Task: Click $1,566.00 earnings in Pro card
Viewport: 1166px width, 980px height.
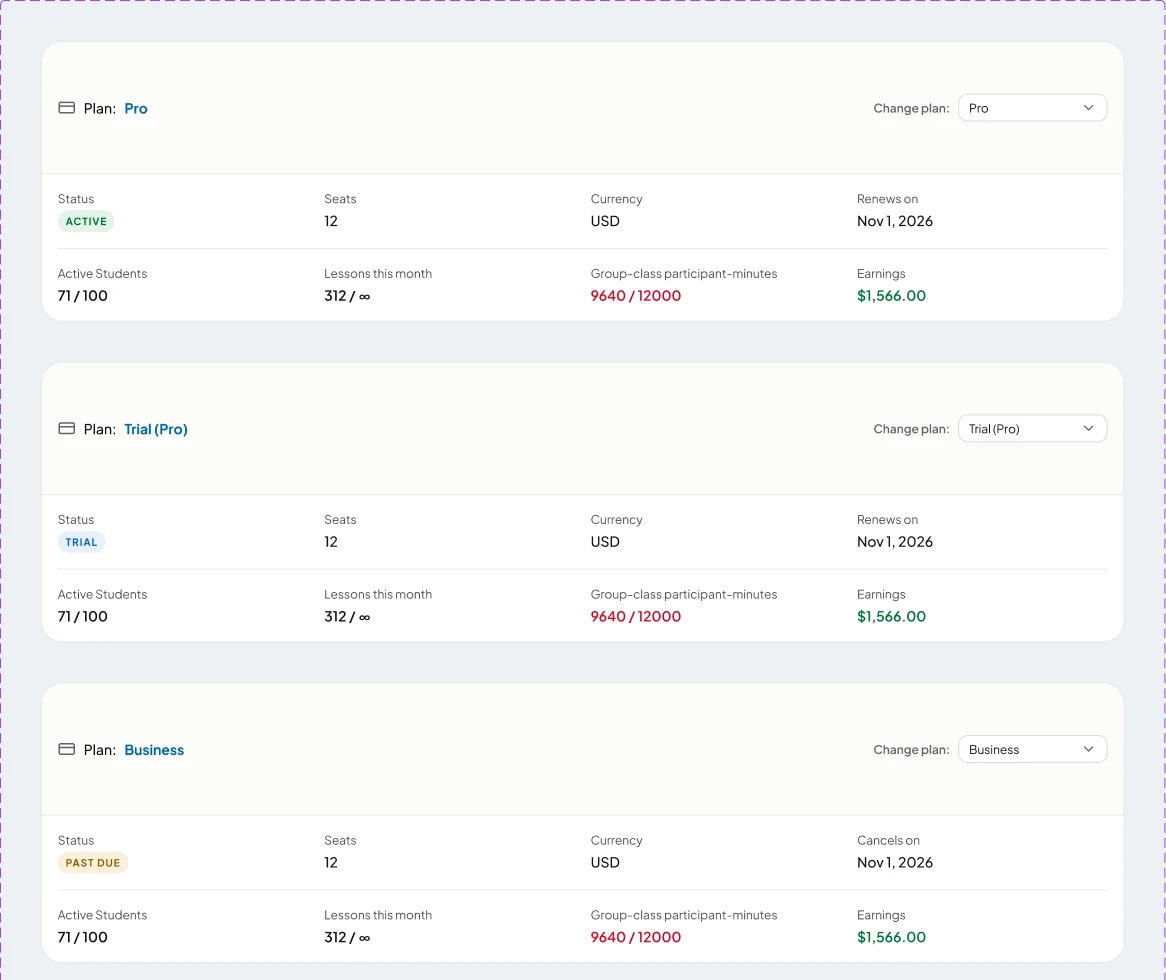Action: [892, 295]
